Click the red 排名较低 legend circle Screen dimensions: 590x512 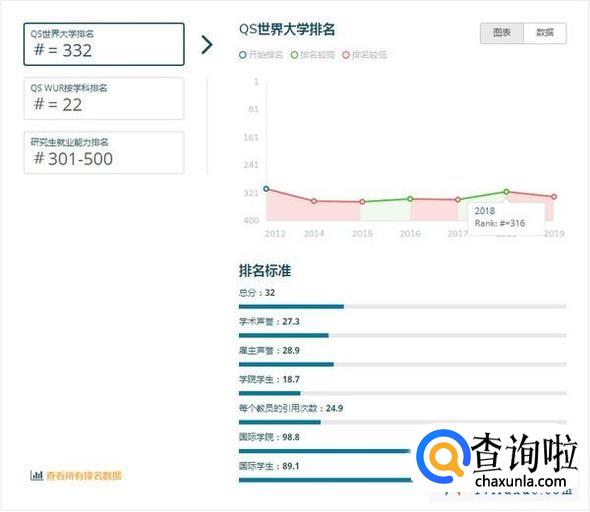[x=346, y=55]
